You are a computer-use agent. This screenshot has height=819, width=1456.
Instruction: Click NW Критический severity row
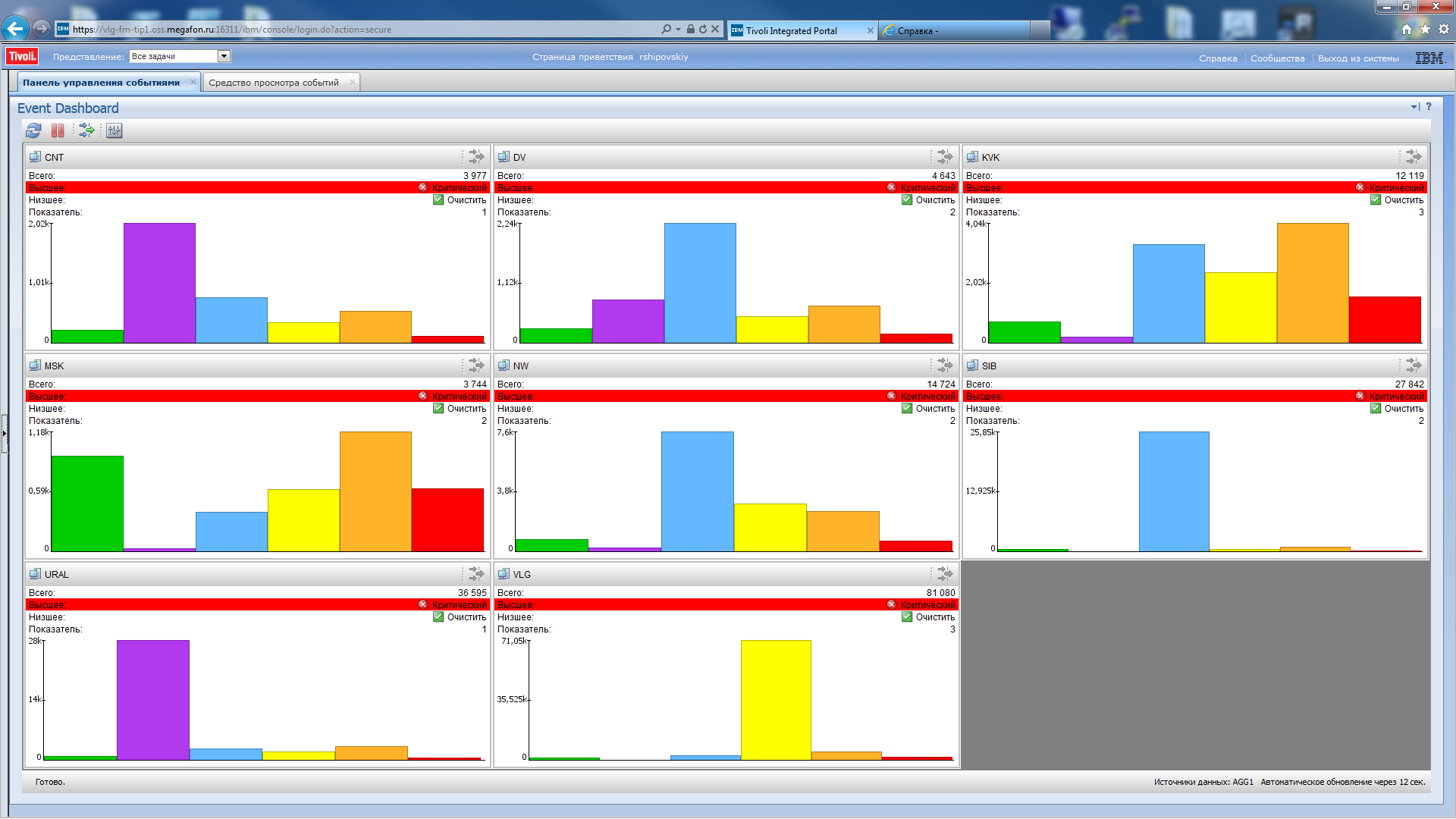click(x=726, y=396)
